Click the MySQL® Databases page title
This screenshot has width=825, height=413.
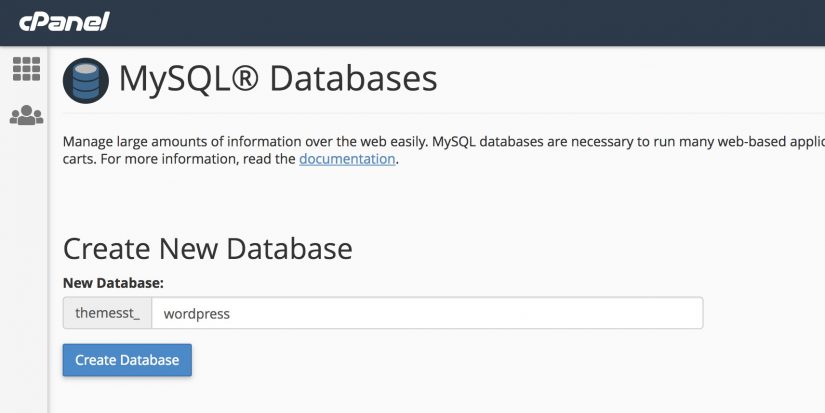(278, 79)
